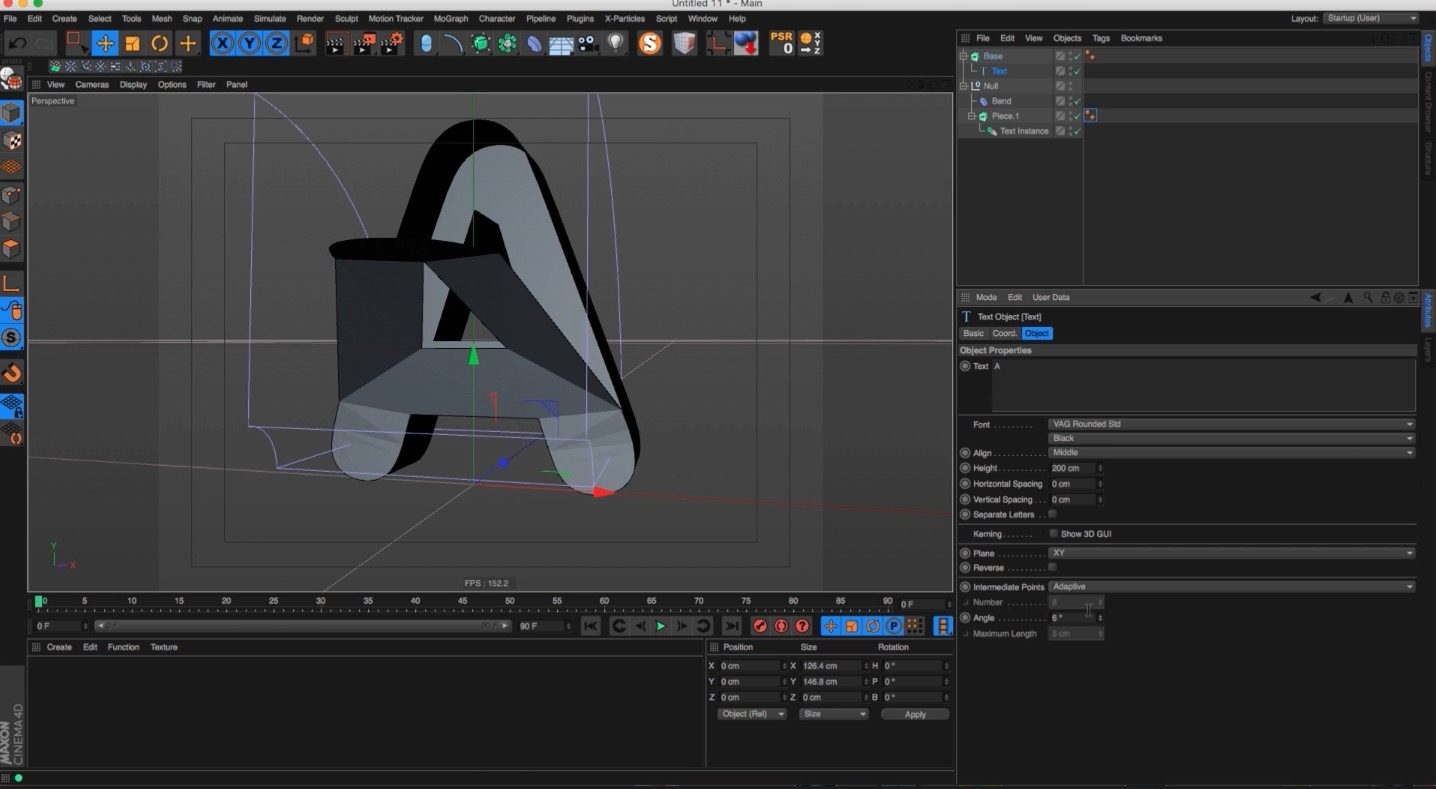Select Texture mode checkered icon

pos(12,141)
